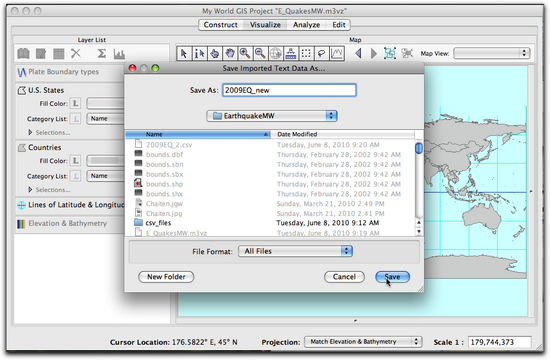This screenshot has width=550, height=360.
Task: Expand Selections under Countries
Action: pos(30,189)
